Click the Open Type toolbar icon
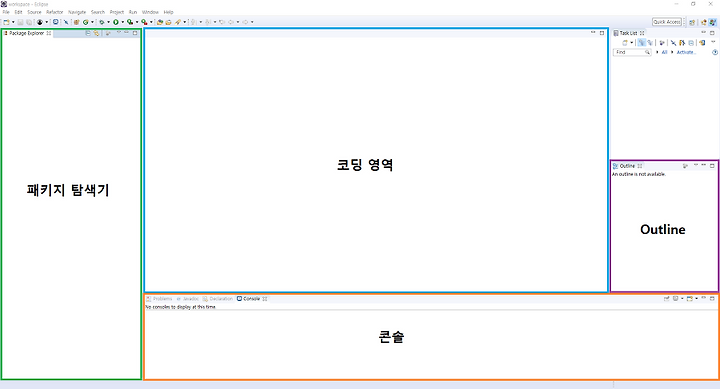Viewport: 720px width, 389px height. 159,22
